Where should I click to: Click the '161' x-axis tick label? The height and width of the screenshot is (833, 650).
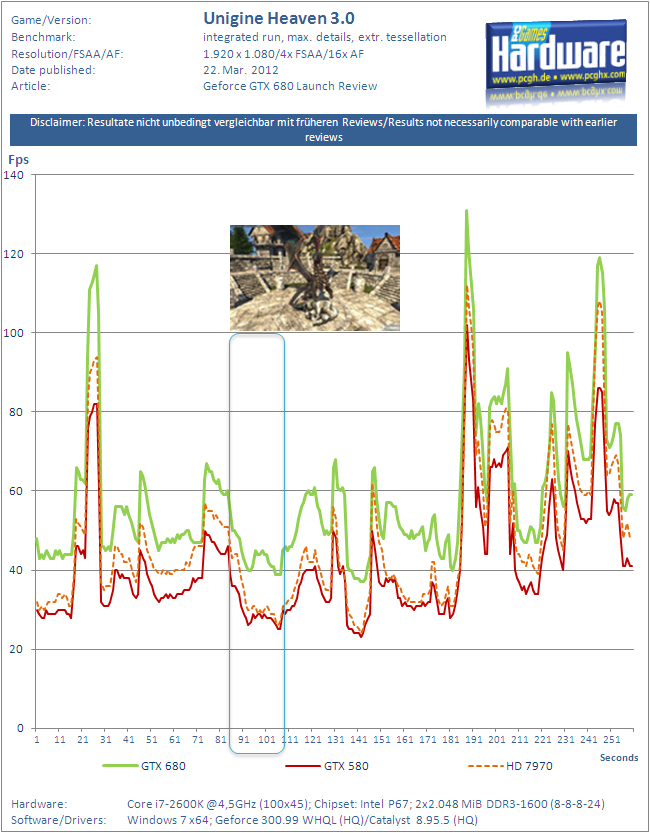(405, 739)
